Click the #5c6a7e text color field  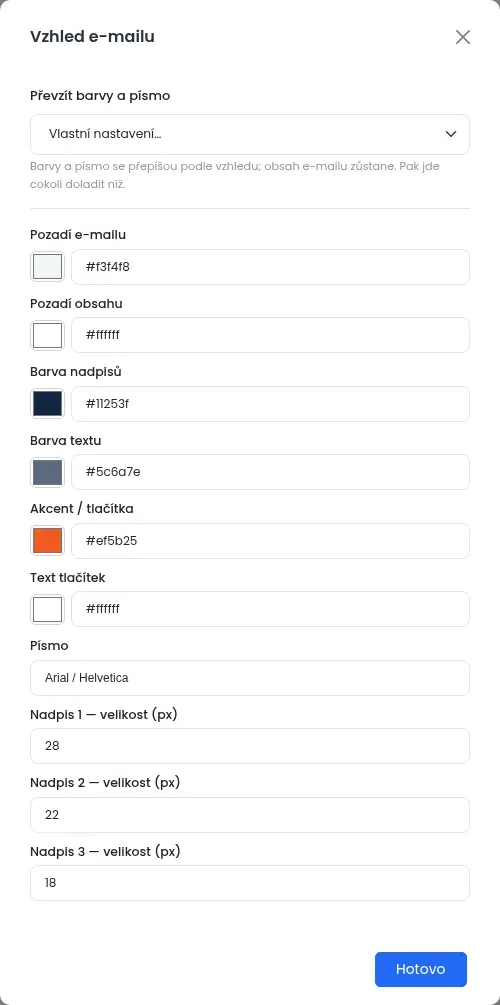pyautogui.click(x=271, y=472)
